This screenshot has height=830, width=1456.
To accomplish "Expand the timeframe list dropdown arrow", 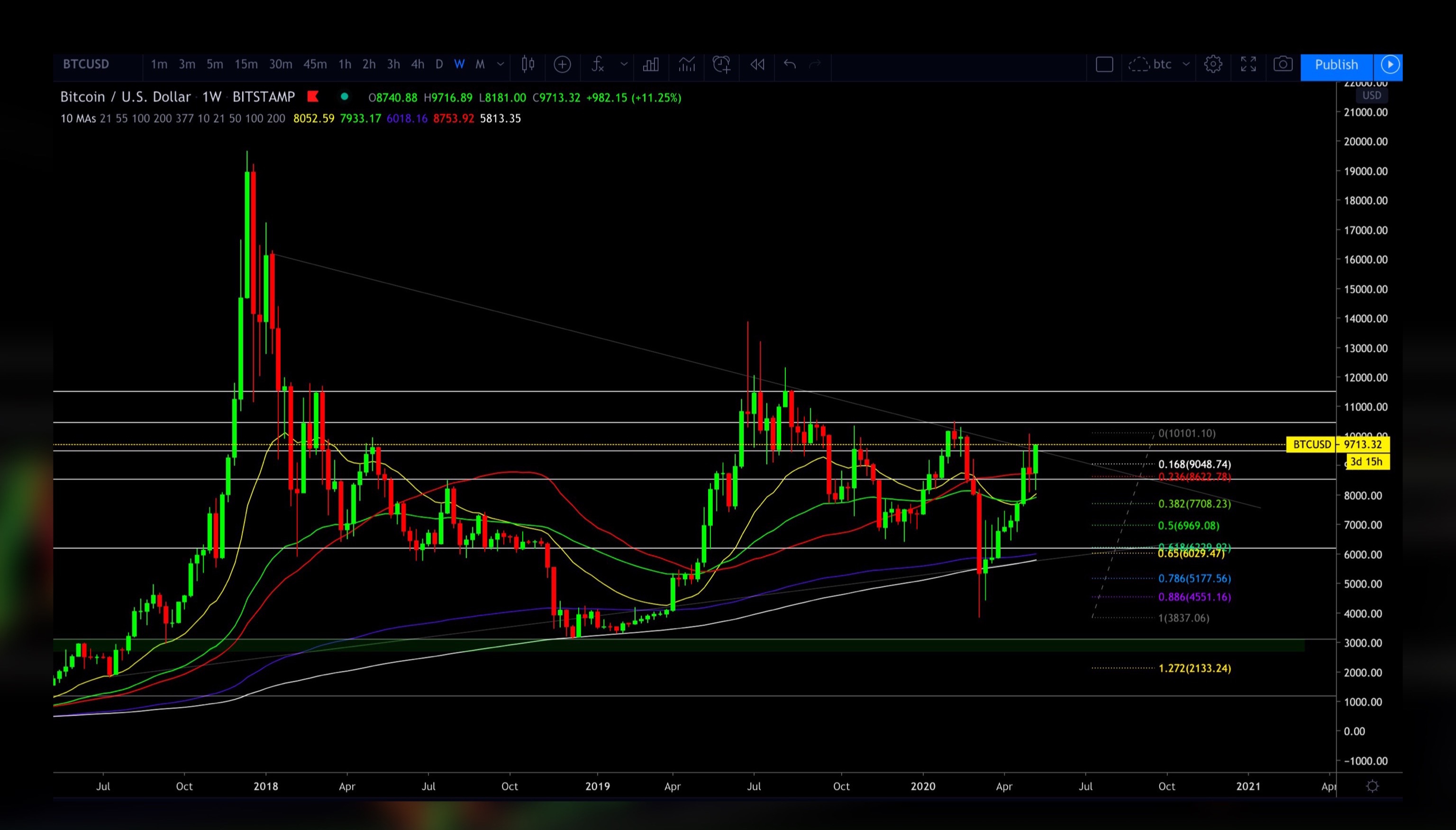I will (500, 64).
